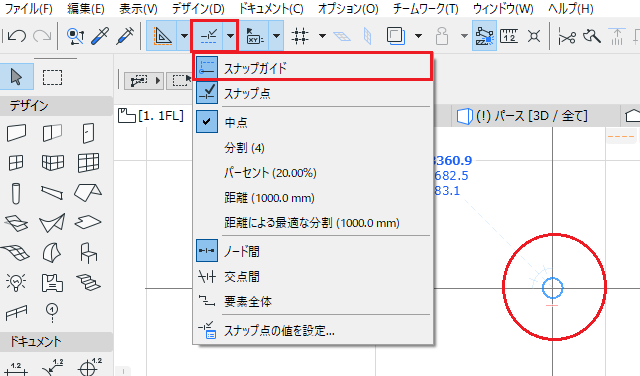Viewport: 640px width, 376px height.
Task: Activate the eyedropper pick up parameters tool
Action: (100, 36)
